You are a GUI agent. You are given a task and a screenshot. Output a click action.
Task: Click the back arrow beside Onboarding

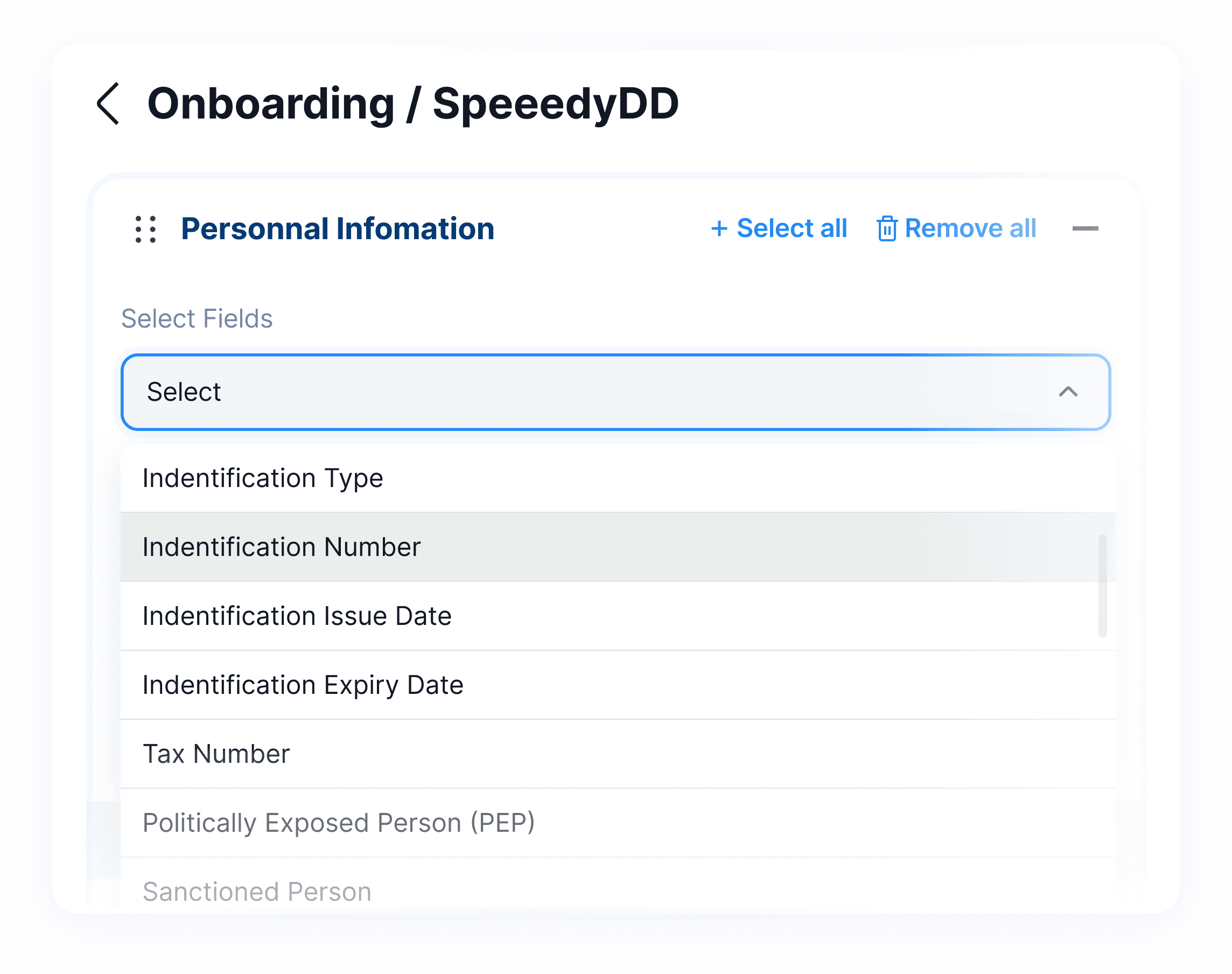tap(108, 104)
